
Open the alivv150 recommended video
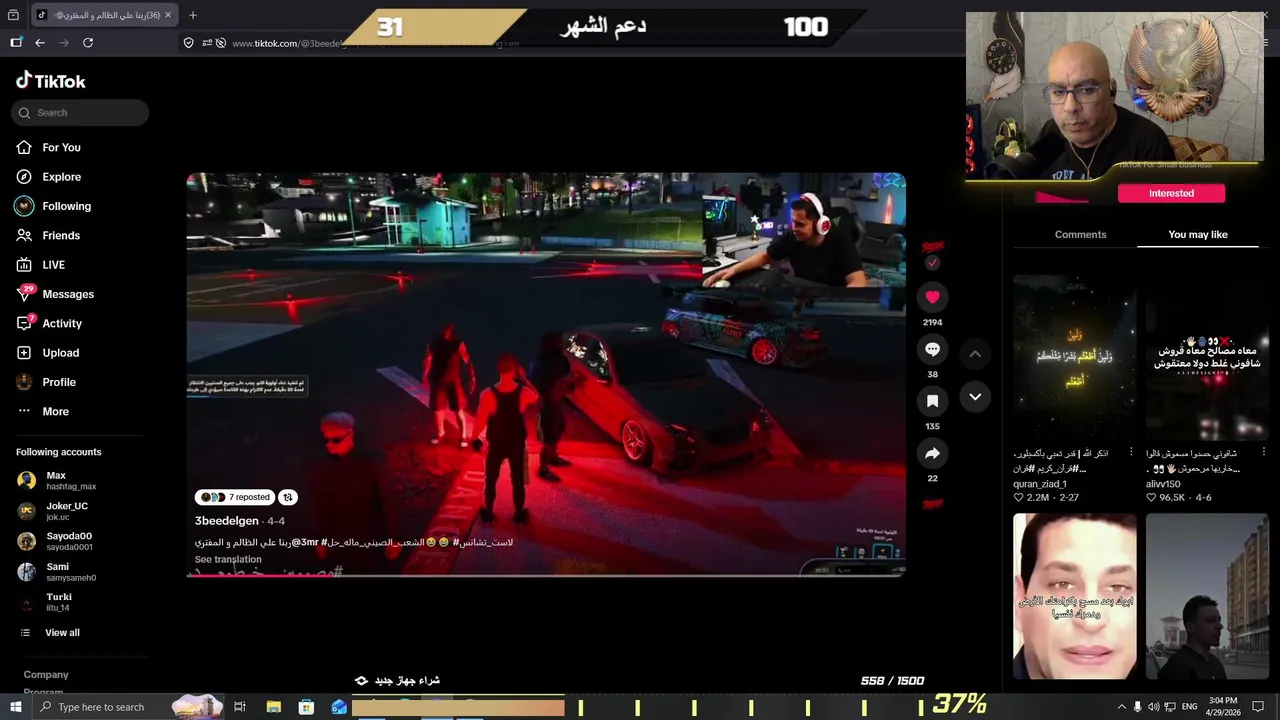pyautogui.click(x=1207, y=357)
